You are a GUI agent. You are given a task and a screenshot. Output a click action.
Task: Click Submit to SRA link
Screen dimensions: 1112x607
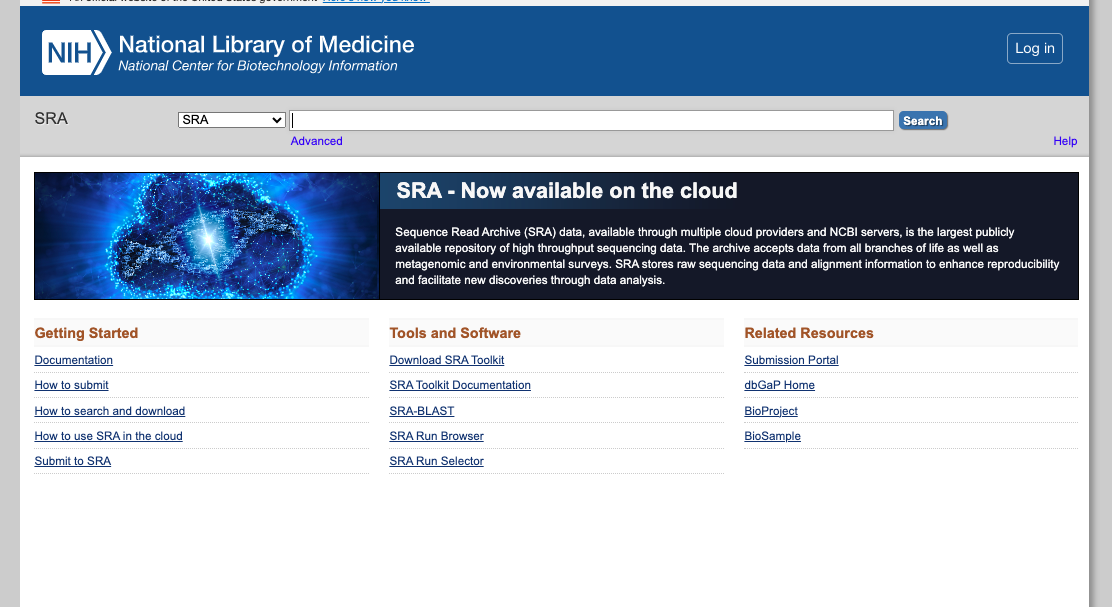[73, 461]
